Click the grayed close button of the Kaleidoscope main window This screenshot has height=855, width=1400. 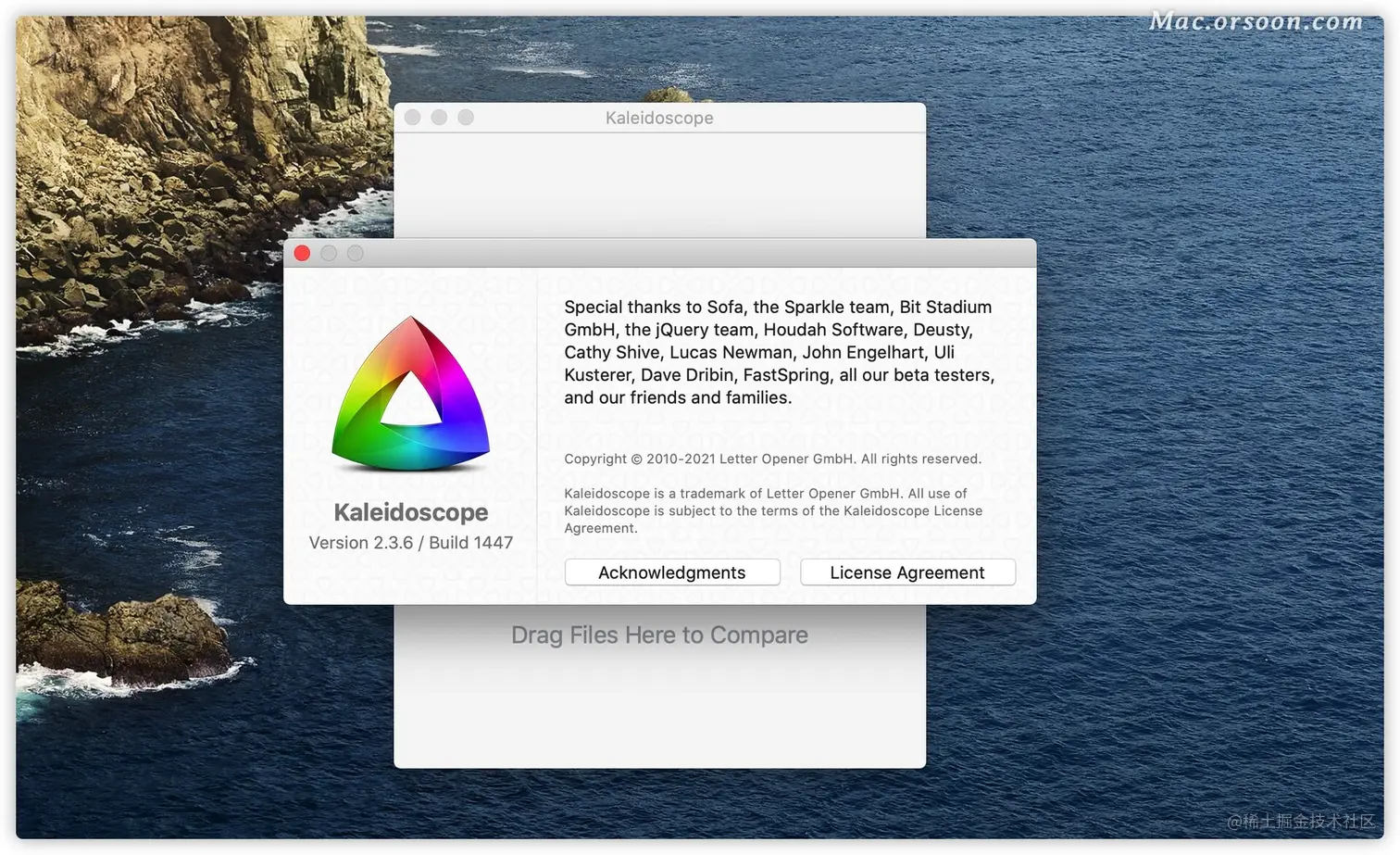(413, 117)
